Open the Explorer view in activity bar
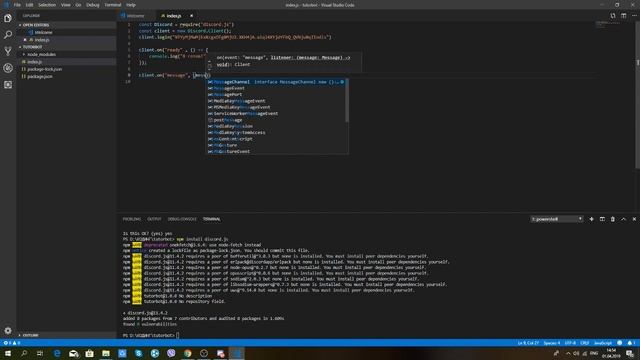The image size is (640, 360). (8, 18)
